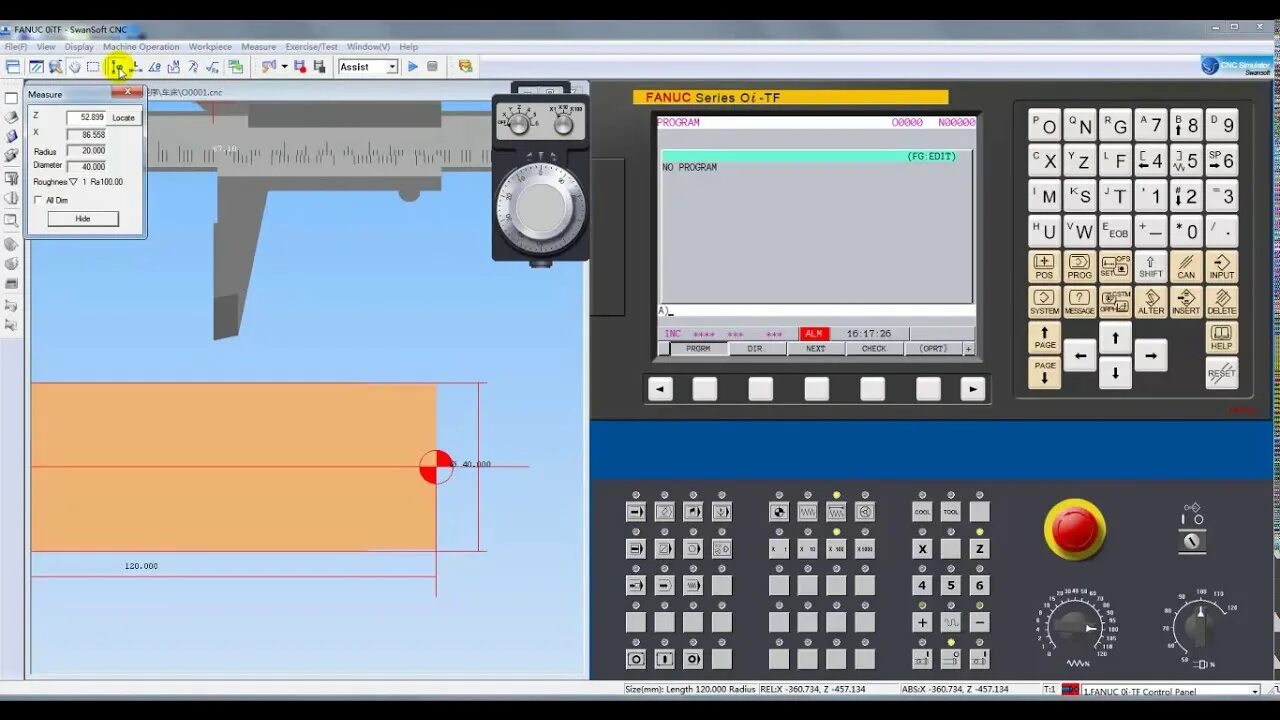Click the POS key on FANUC keypad

pos(1044,266)
